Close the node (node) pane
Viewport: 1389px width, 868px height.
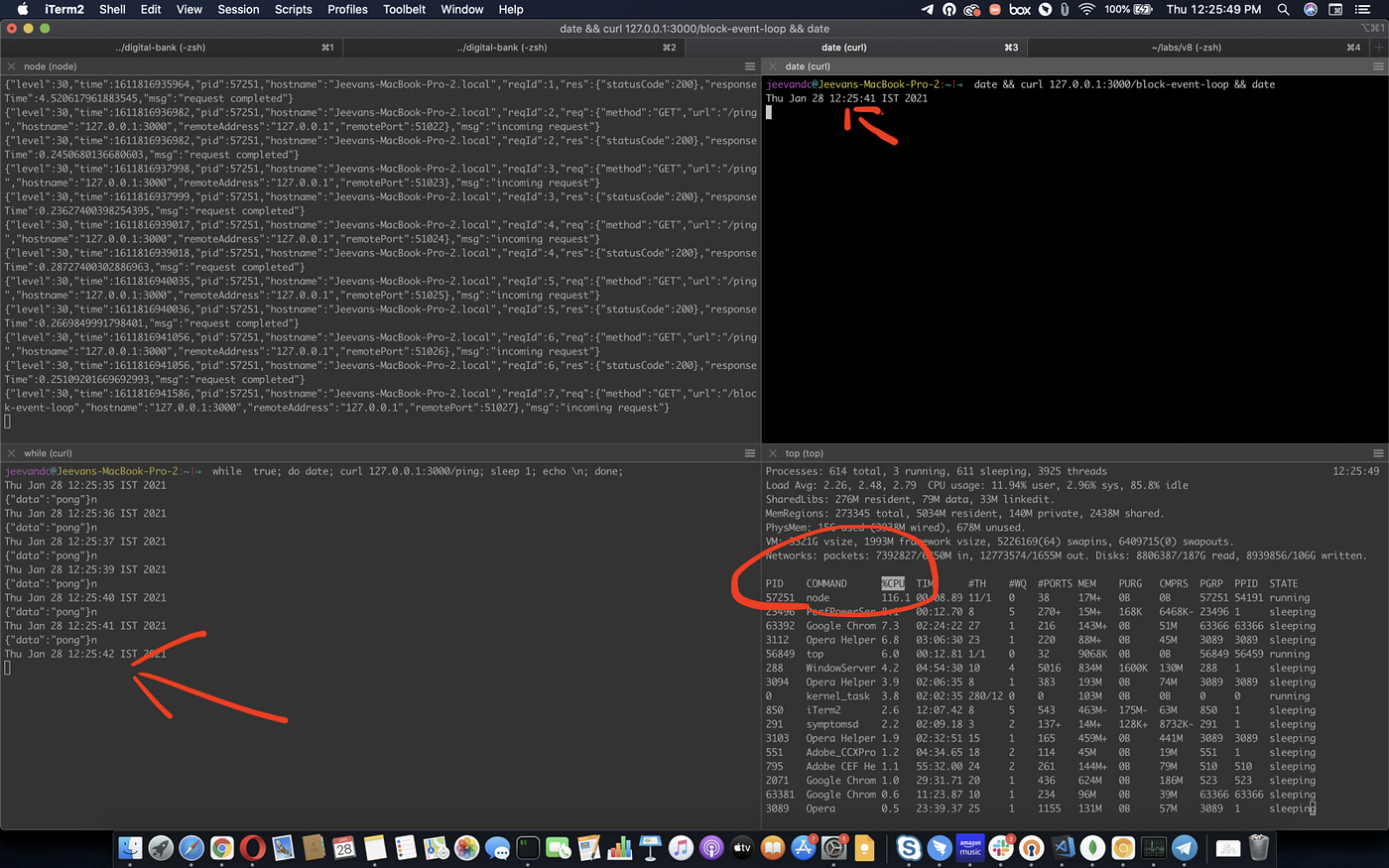(x=9, y=66)
